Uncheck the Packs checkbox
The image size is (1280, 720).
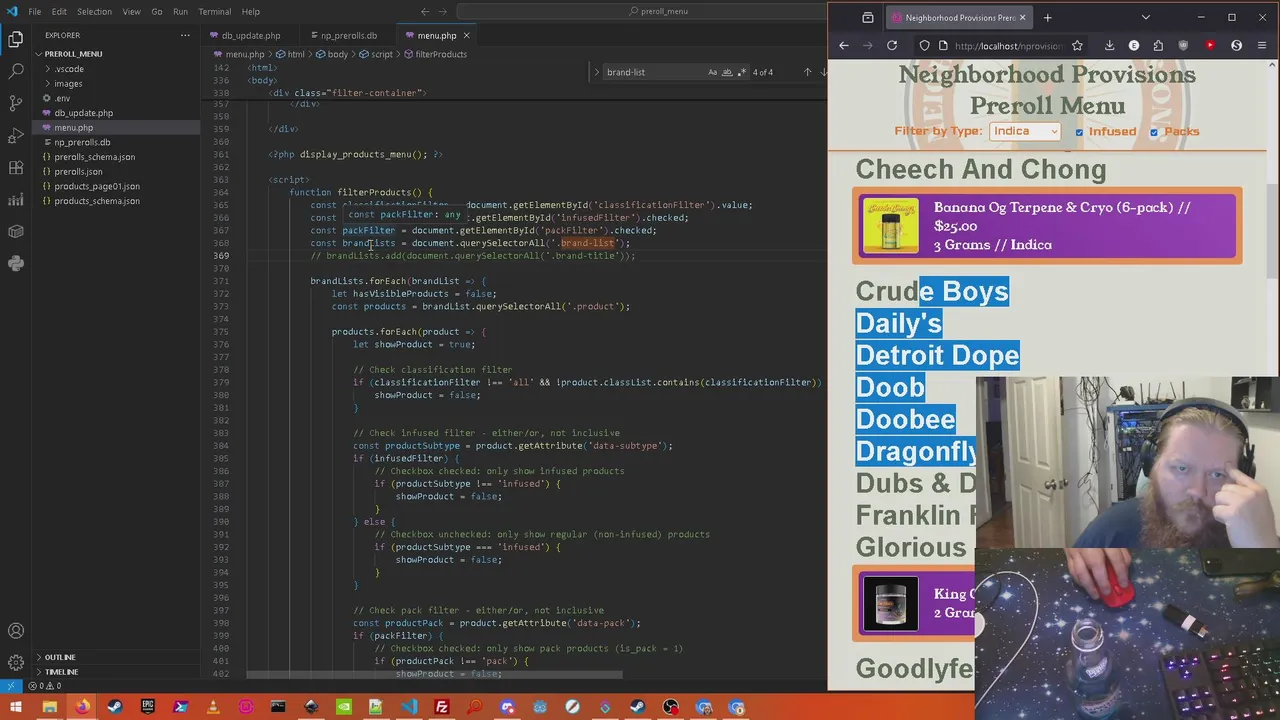1154,132
